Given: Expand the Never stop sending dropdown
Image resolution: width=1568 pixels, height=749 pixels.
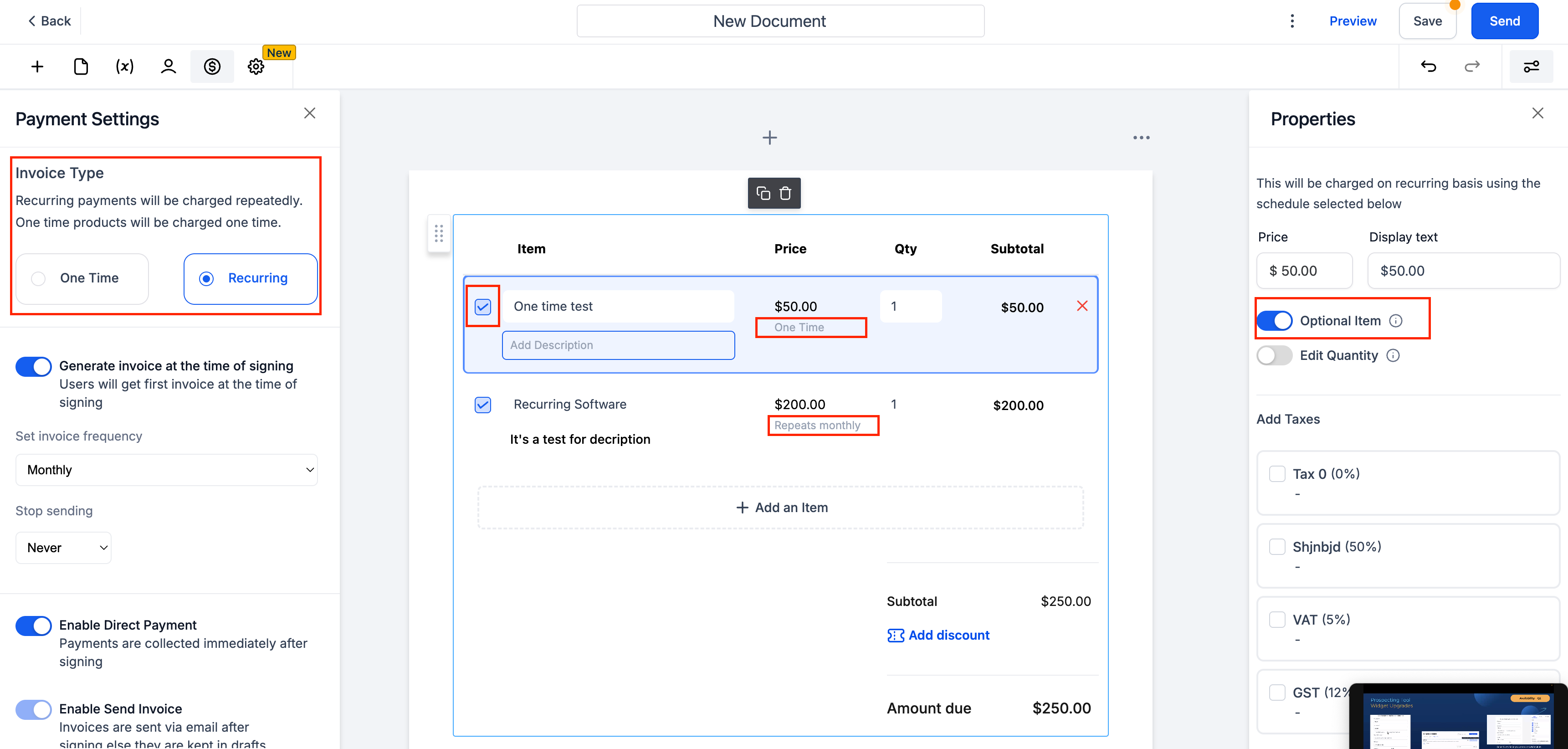Looking at the screenshot, I should tap(63, 548).
